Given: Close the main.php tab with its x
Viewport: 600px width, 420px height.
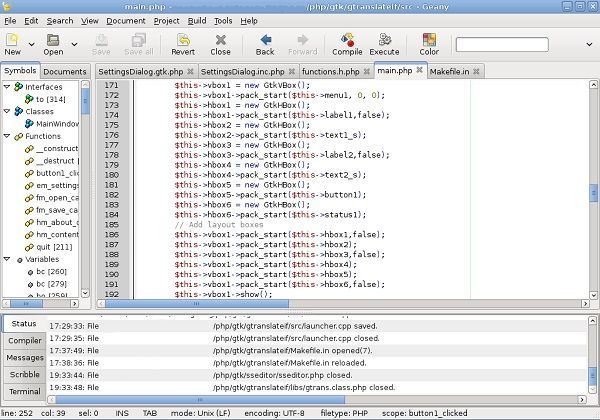Looking at the screenshot, I should click(x=419, y=70).
